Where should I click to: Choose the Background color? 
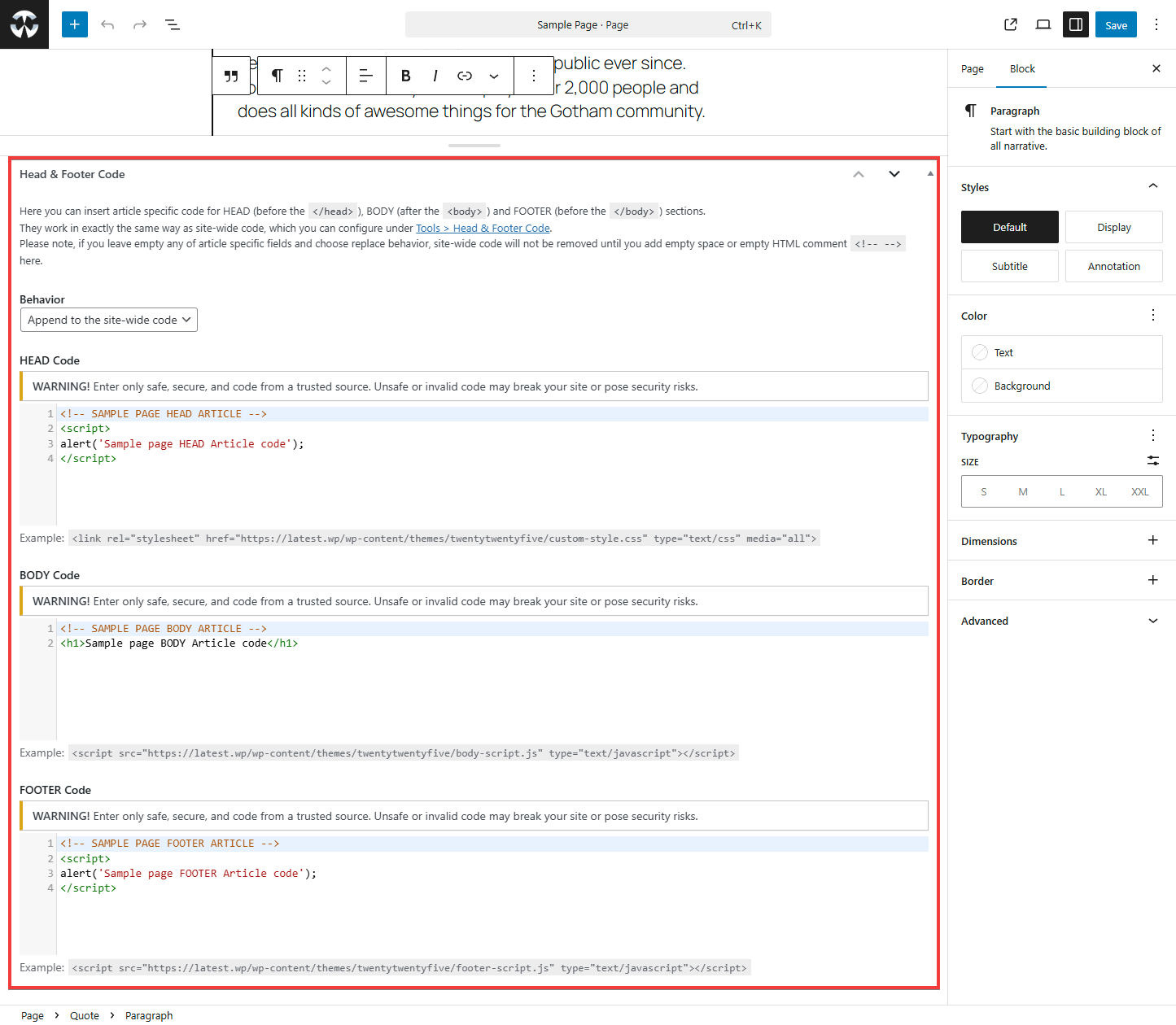tap(1062, 386)
